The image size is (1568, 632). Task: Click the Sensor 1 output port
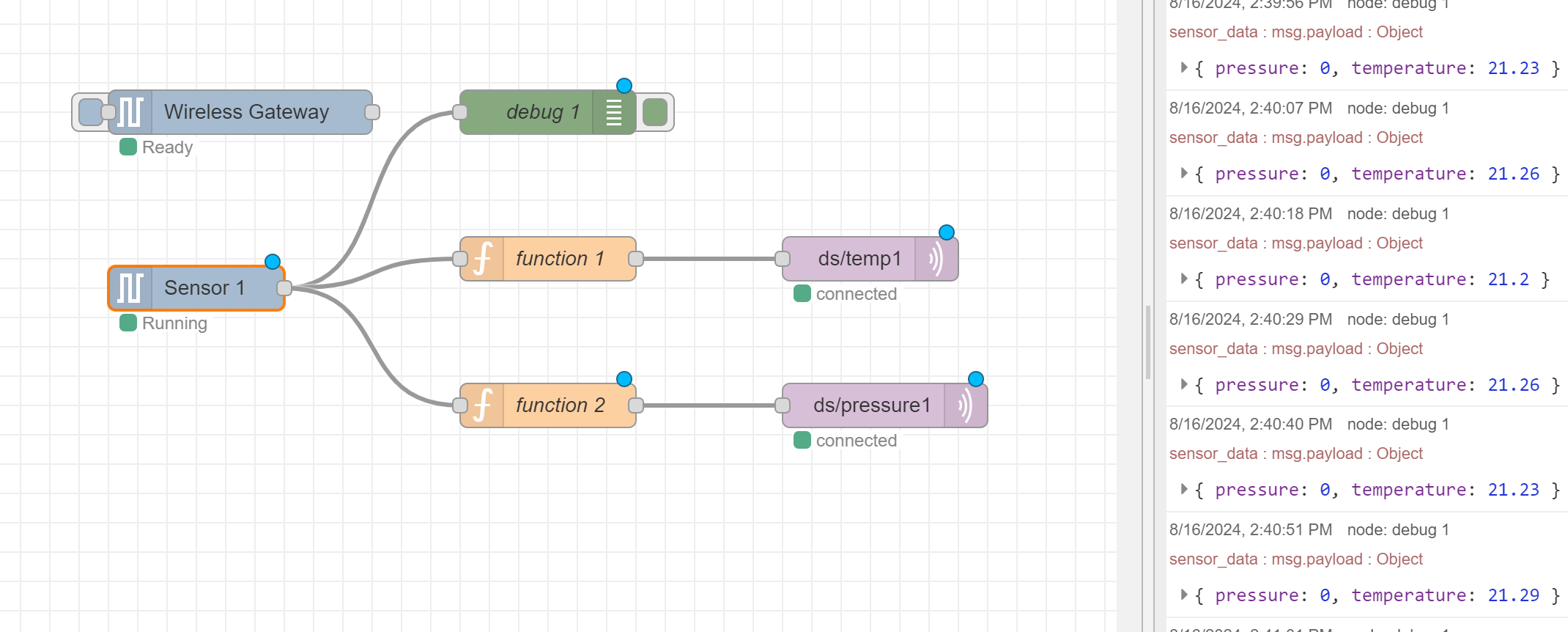[x=284, y=288]
